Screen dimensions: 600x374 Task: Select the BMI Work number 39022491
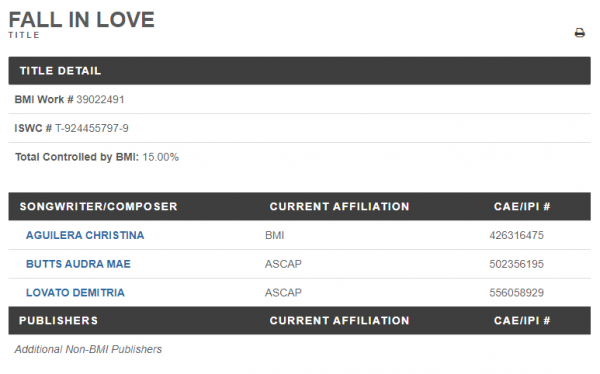coord(100,100)
